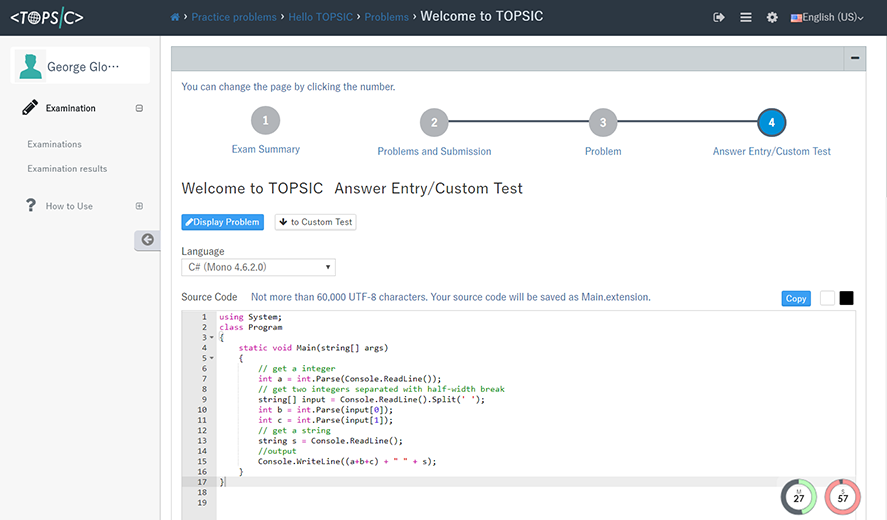Click the home icon in breadcrumb
The image size is (887, 520).
click(176, 17)
